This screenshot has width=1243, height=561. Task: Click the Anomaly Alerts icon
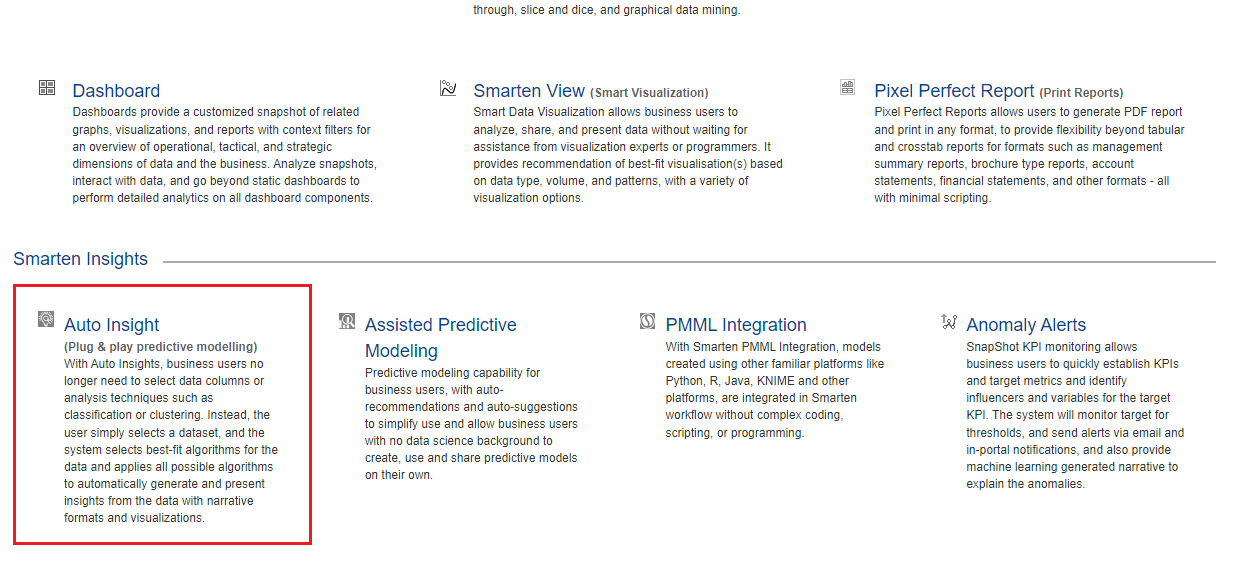[x=949, y=321]
